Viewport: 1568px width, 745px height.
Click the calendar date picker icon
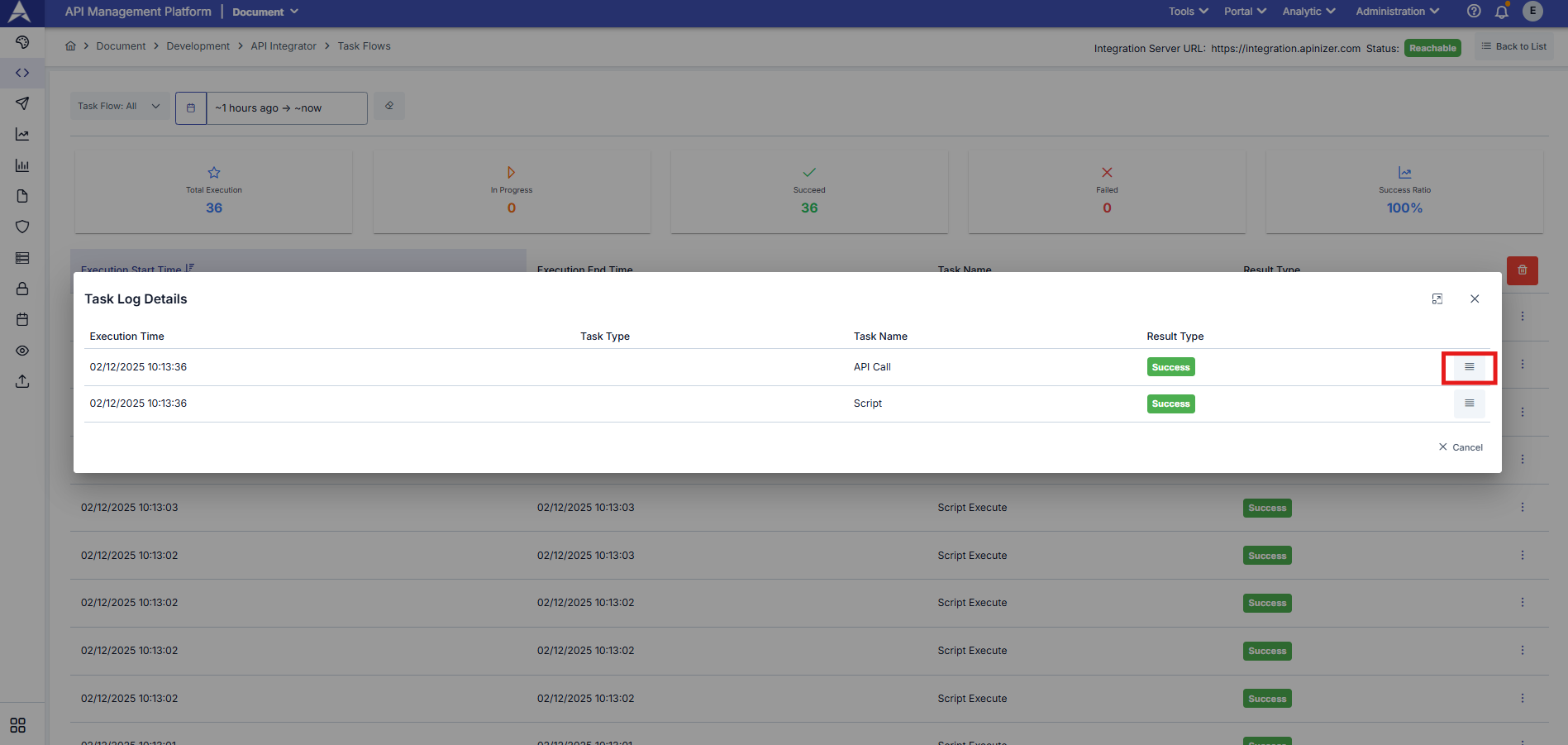pyautogui.click(x=191, y=108)
